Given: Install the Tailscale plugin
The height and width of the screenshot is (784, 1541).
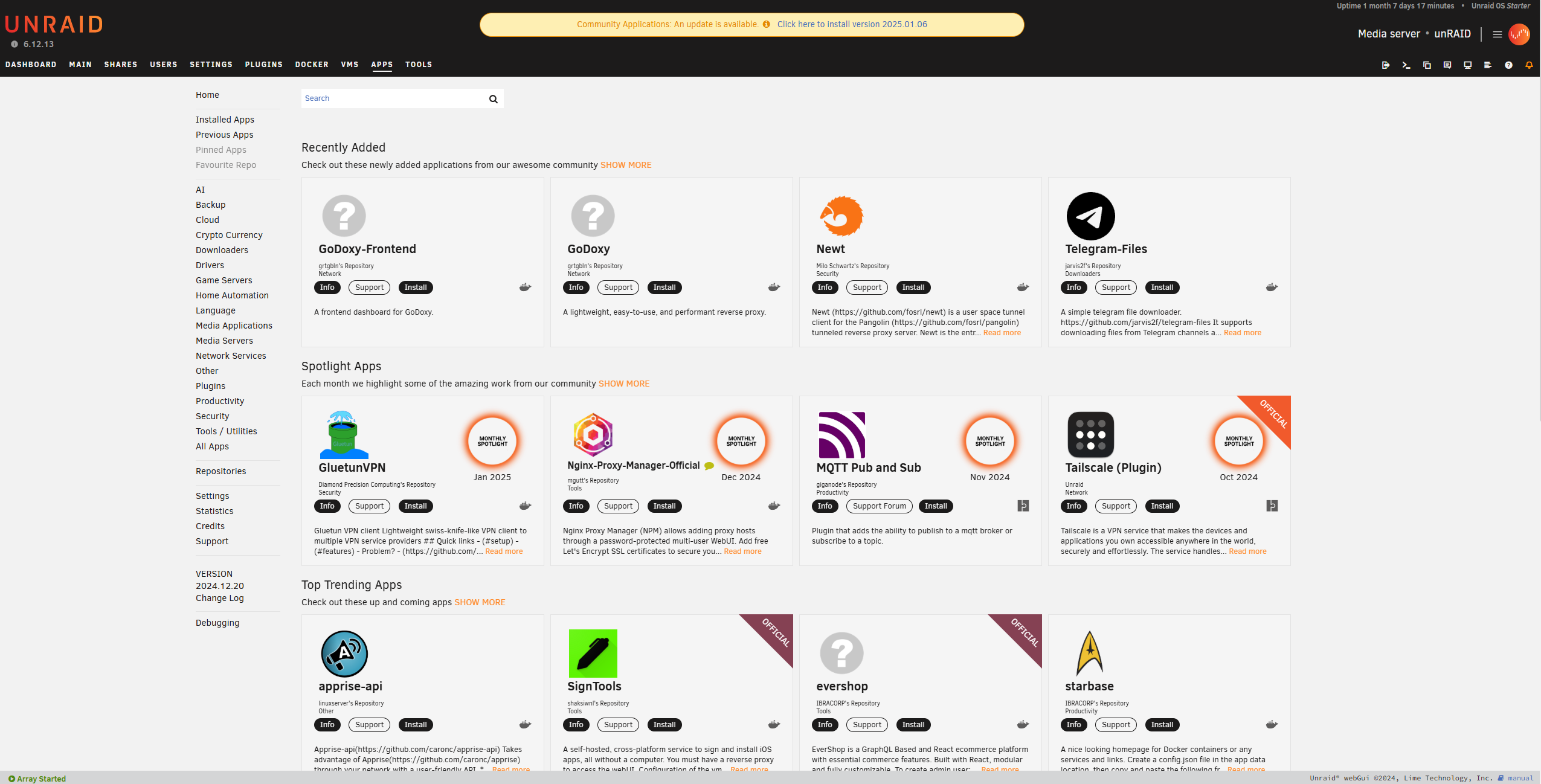Looking at the screenshot, I should pyautogui.click(x=1162, y=506).
